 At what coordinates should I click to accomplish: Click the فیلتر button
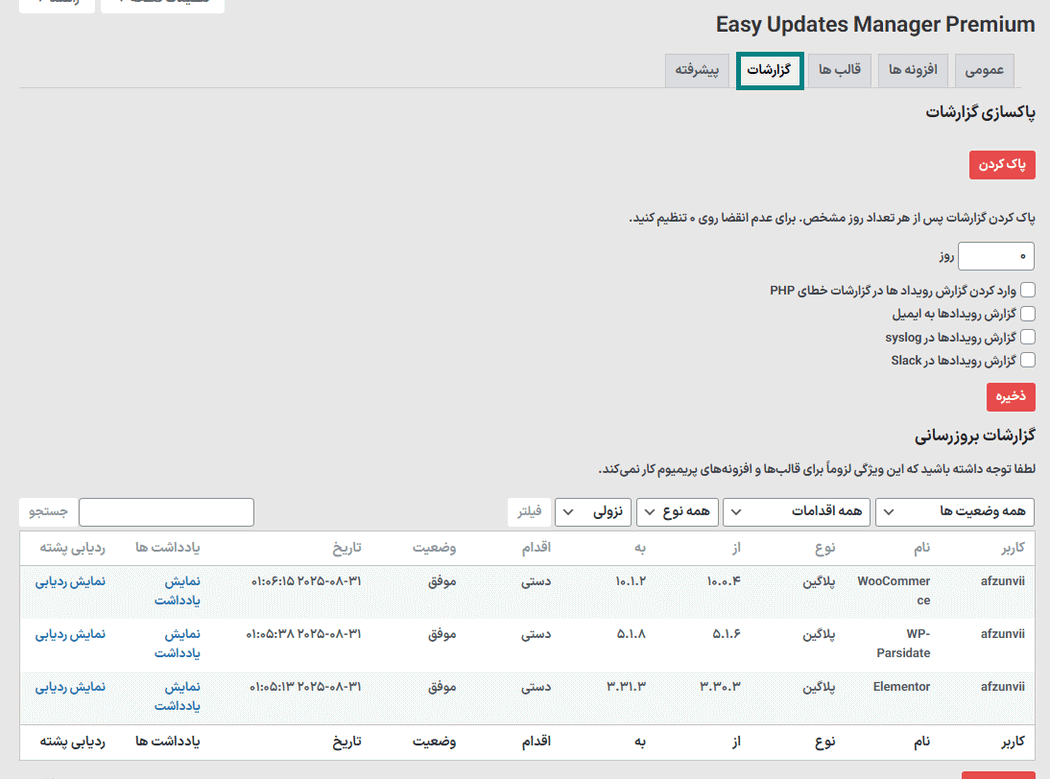point(529,512)
